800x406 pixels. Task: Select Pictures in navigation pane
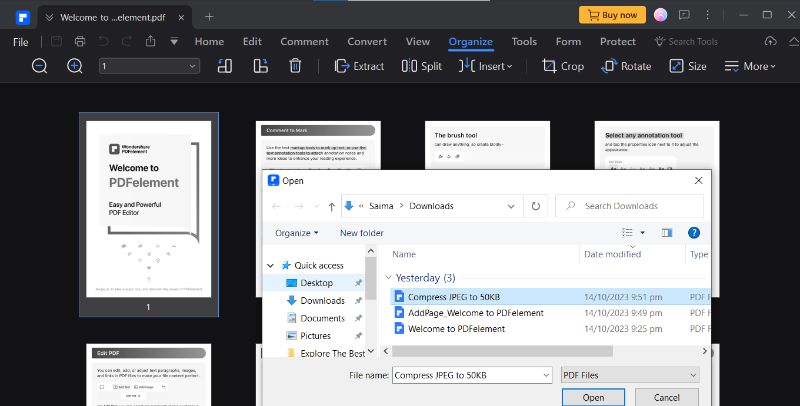point(315,336)
